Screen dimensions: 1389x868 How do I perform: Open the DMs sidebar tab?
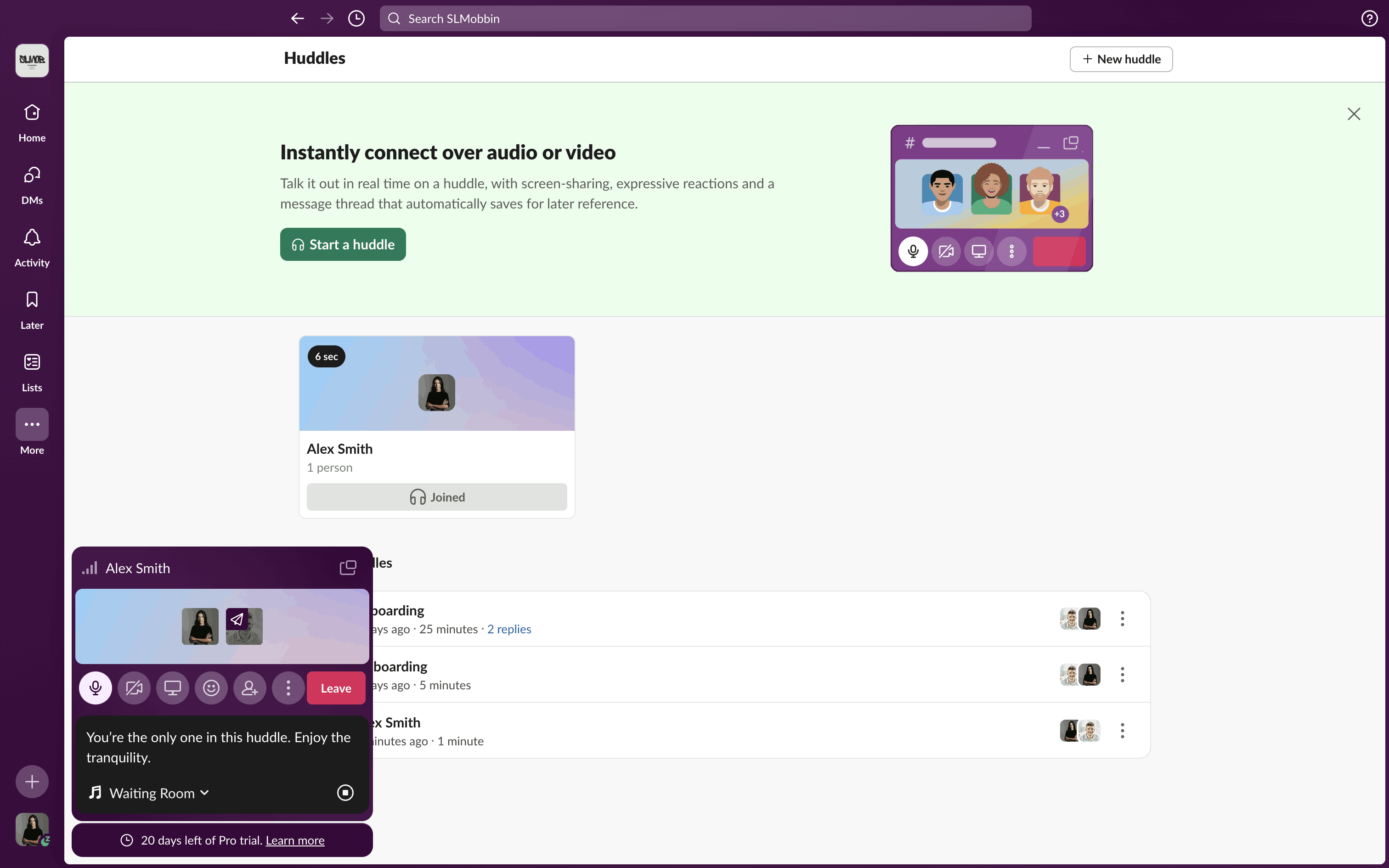tap(32, 185)
